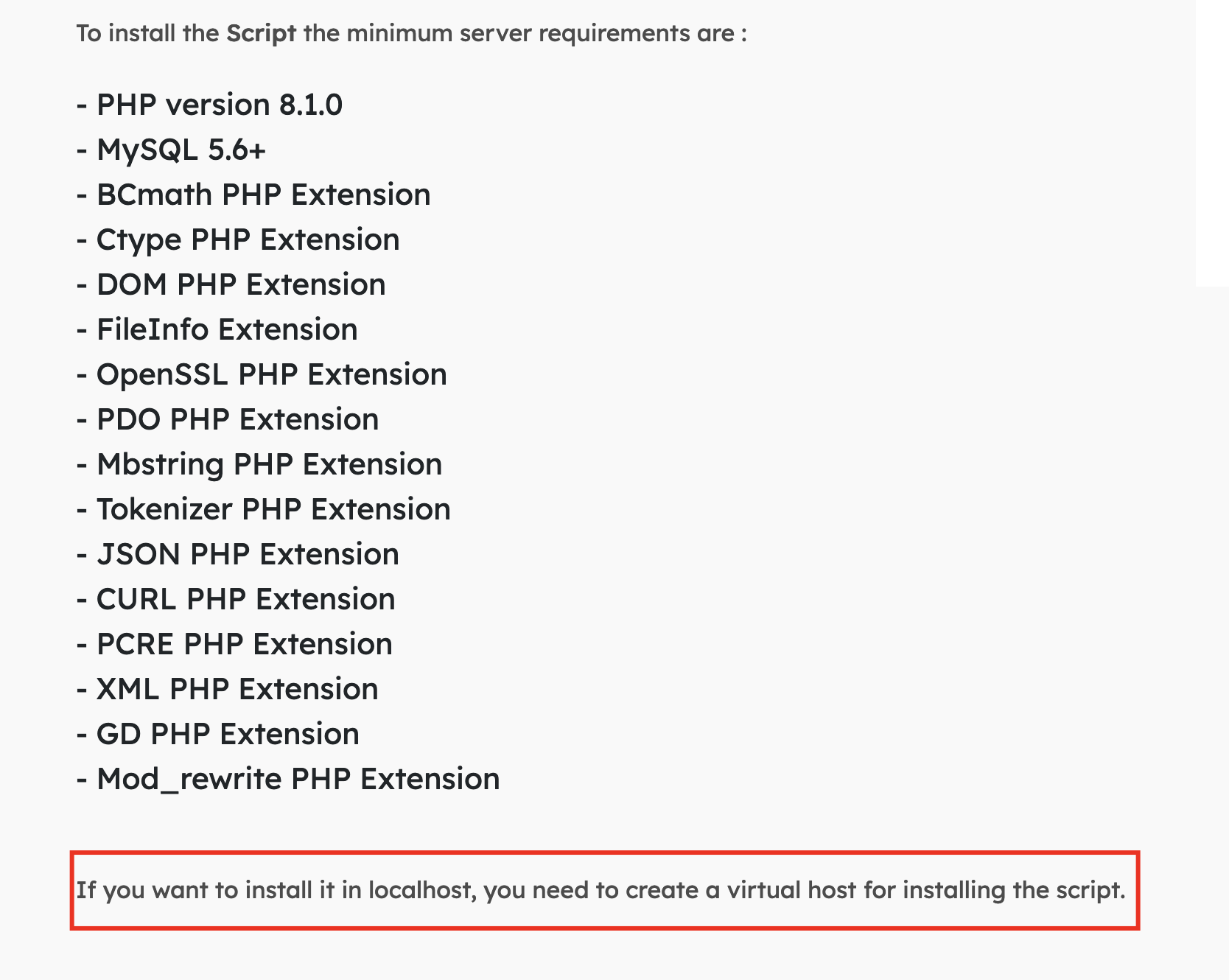Select Mod_rewrite PHP Extension entry
Viewport: 1229px width, 980px height.
(288, 779)
